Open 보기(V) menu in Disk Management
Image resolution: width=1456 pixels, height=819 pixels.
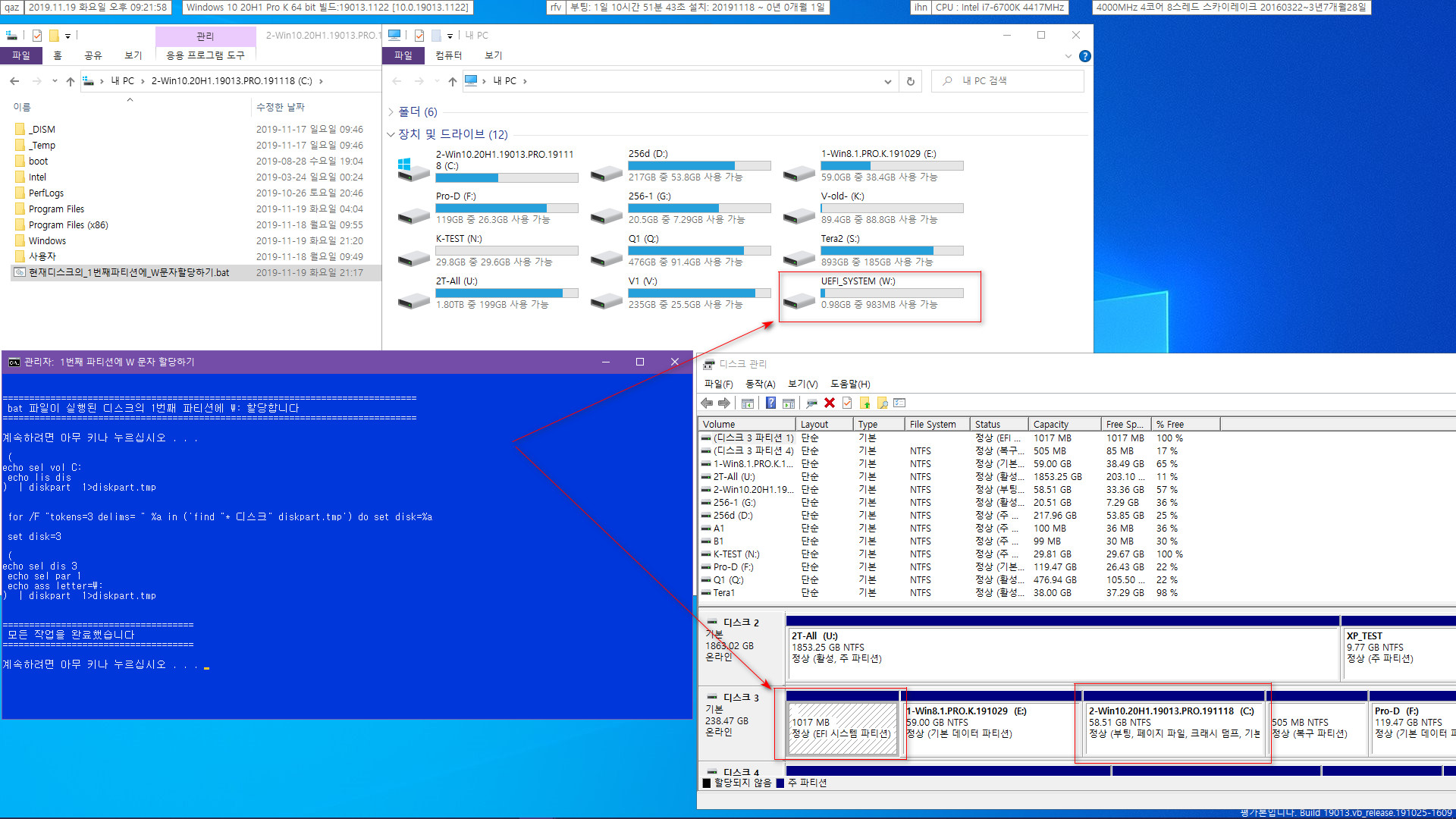click(x=802, y=384)
